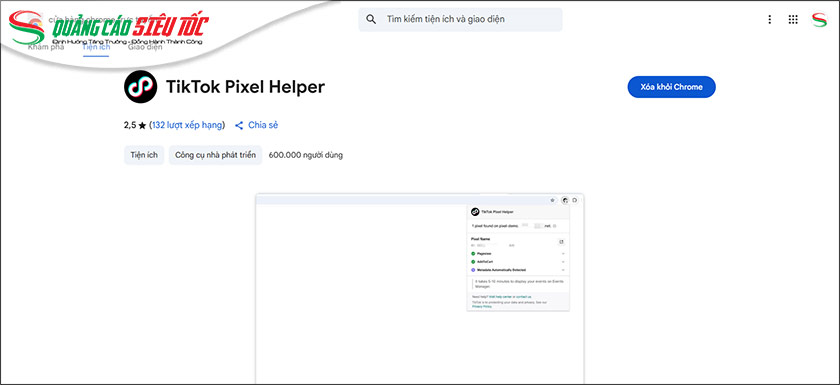Open the "132 lượt xếp hạng" ratings link
The image size is (840, 385).
click(x=187, y=125)
